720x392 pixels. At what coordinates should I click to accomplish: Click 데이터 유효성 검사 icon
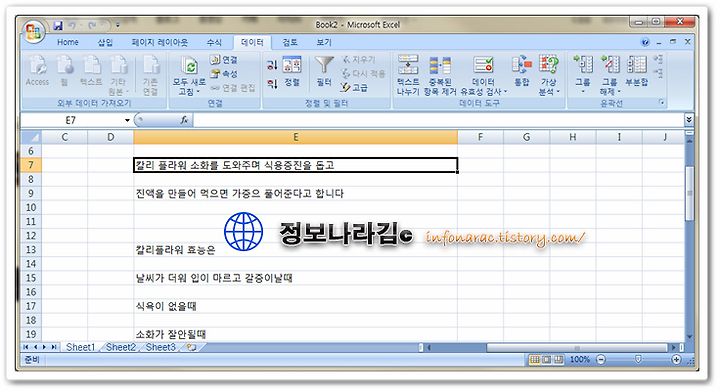tap(484, 65)
